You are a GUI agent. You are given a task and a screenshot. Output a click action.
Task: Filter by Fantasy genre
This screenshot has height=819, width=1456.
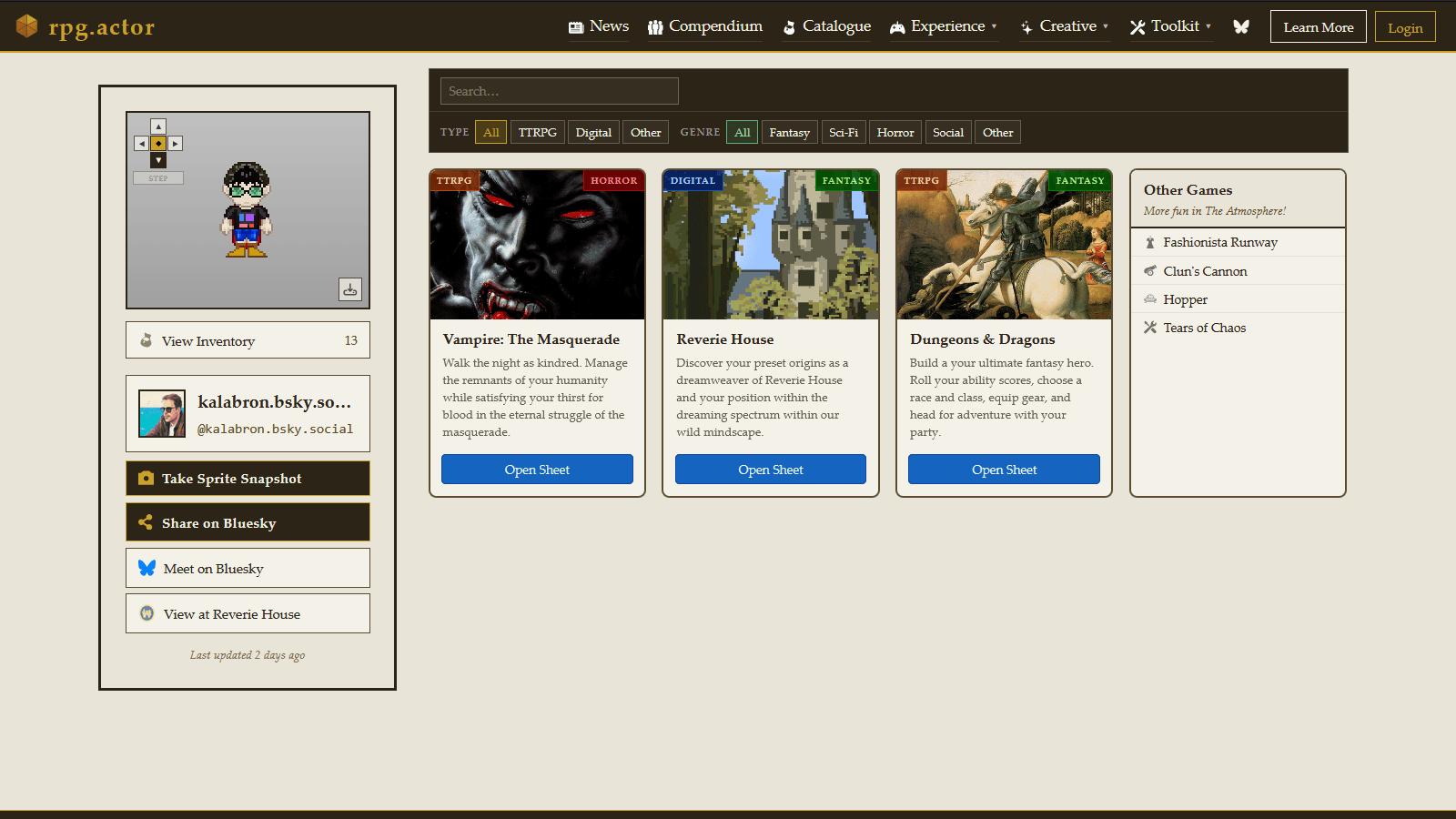point(790,132)
